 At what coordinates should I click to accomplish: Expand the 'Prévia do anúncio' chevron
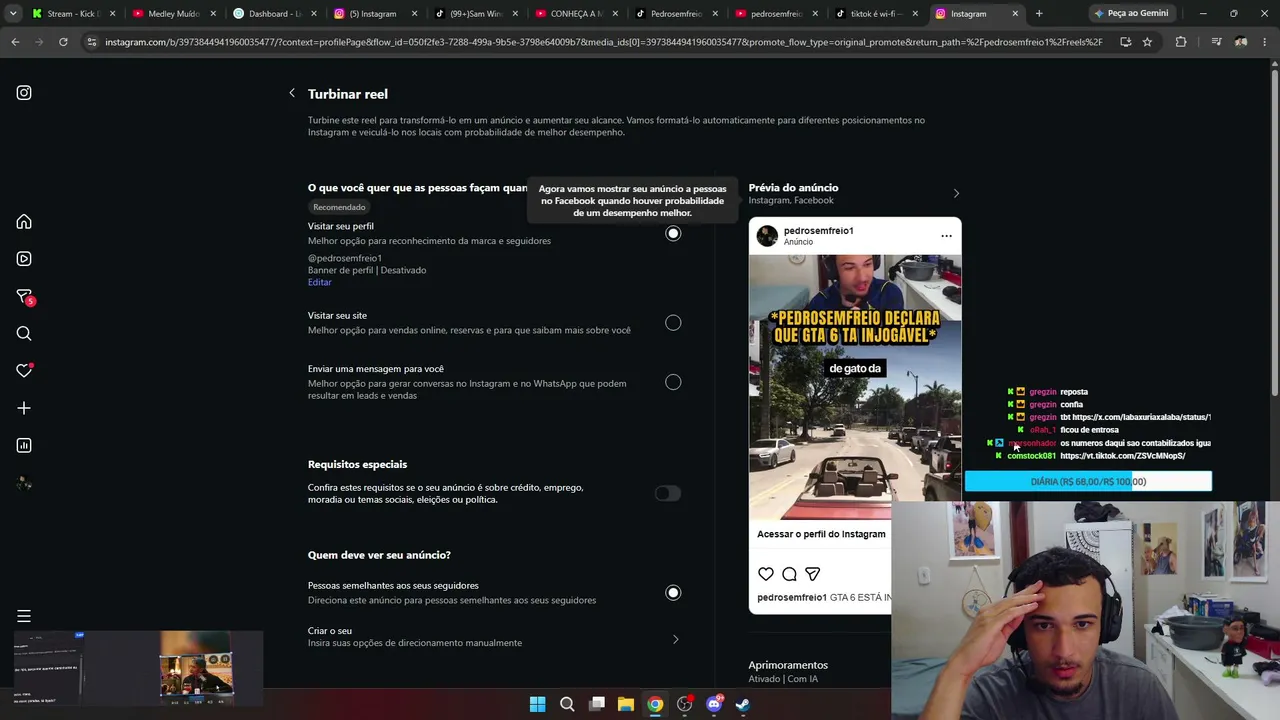coord(956,193)
